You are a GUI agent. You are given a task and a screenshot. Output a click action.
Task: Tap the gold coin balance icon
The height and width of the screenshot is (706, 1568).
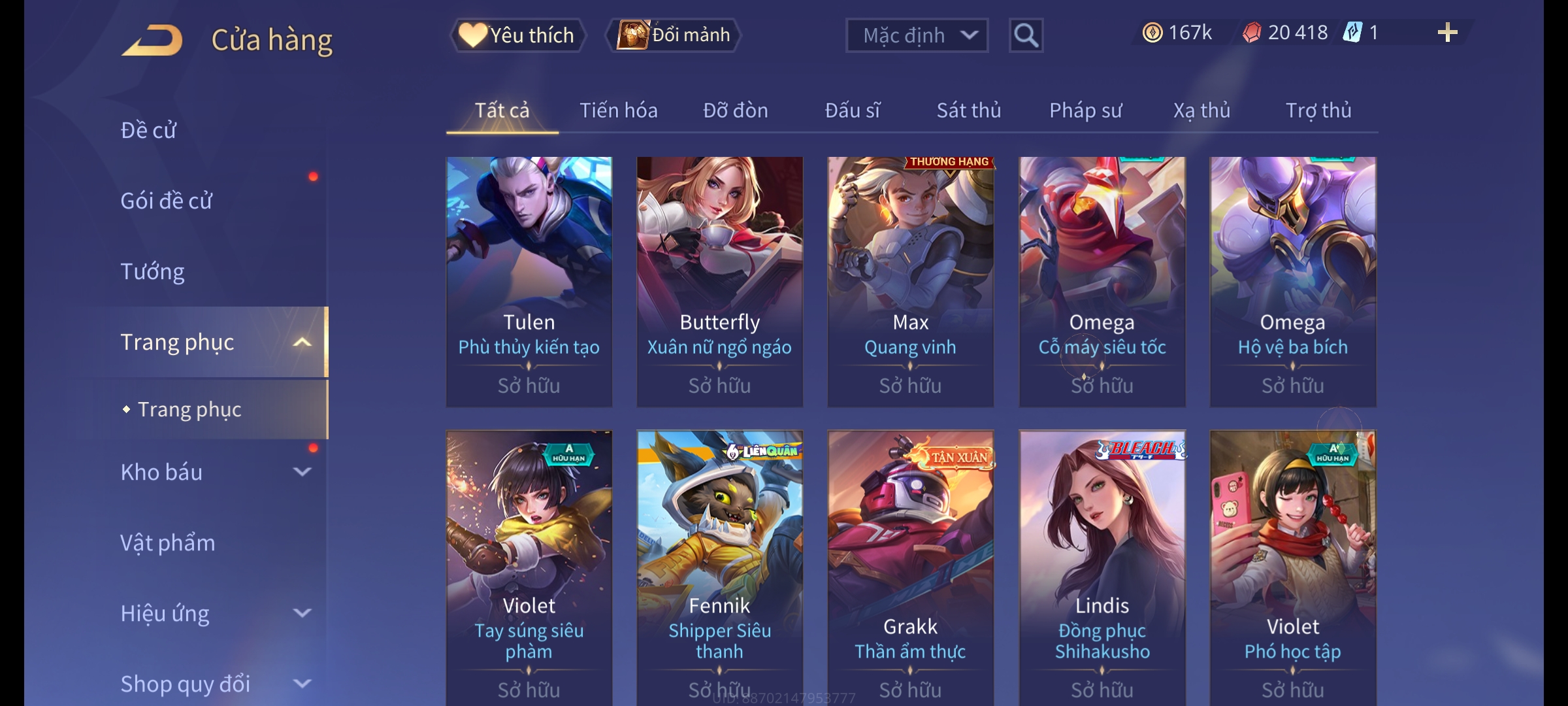click(x=1152, y=33)
